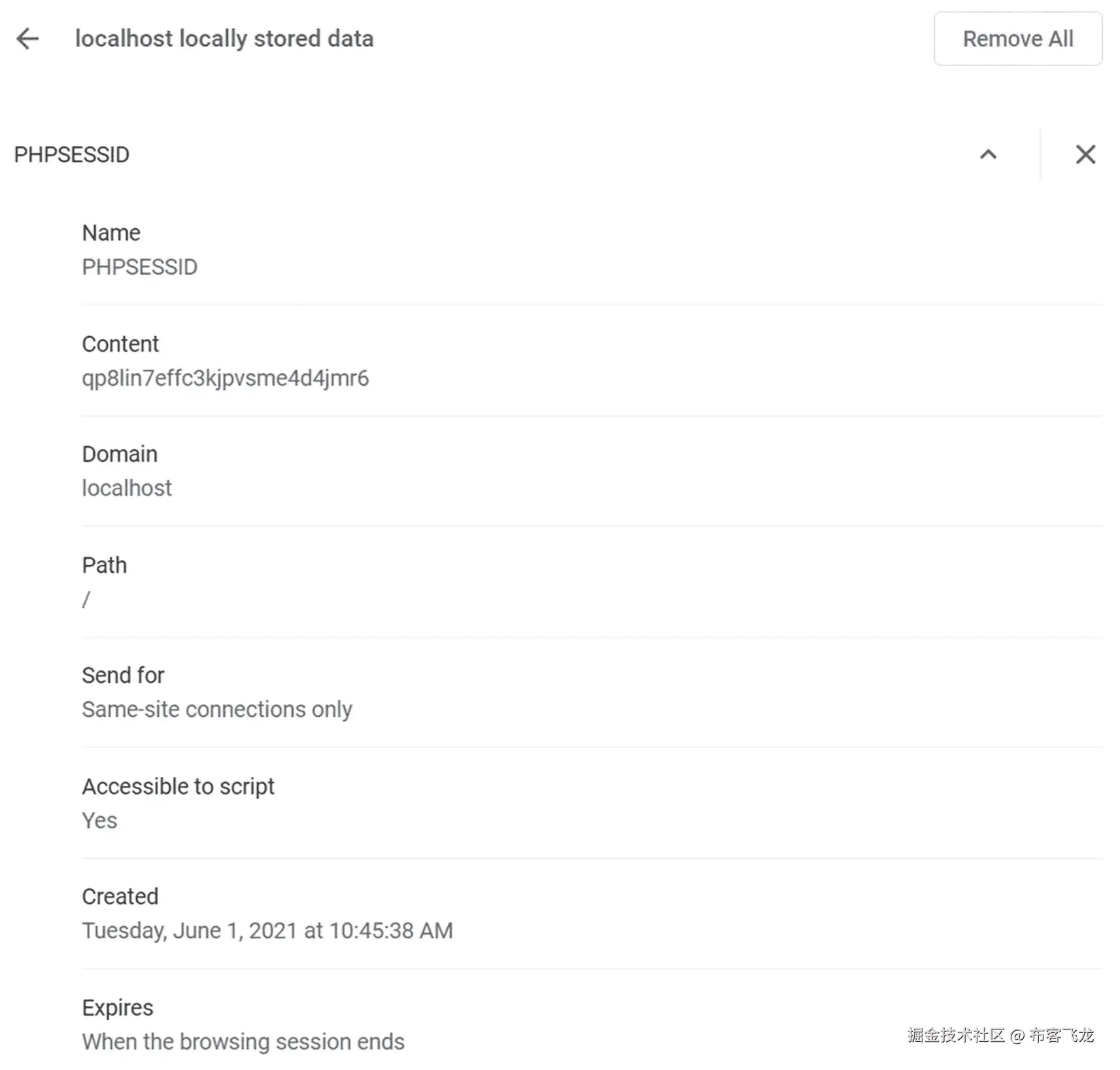Click the PHPSESSID cookie row header
Image resolution: width=1120 pixels, height=1070 pixels.
[x=72, y=155]
